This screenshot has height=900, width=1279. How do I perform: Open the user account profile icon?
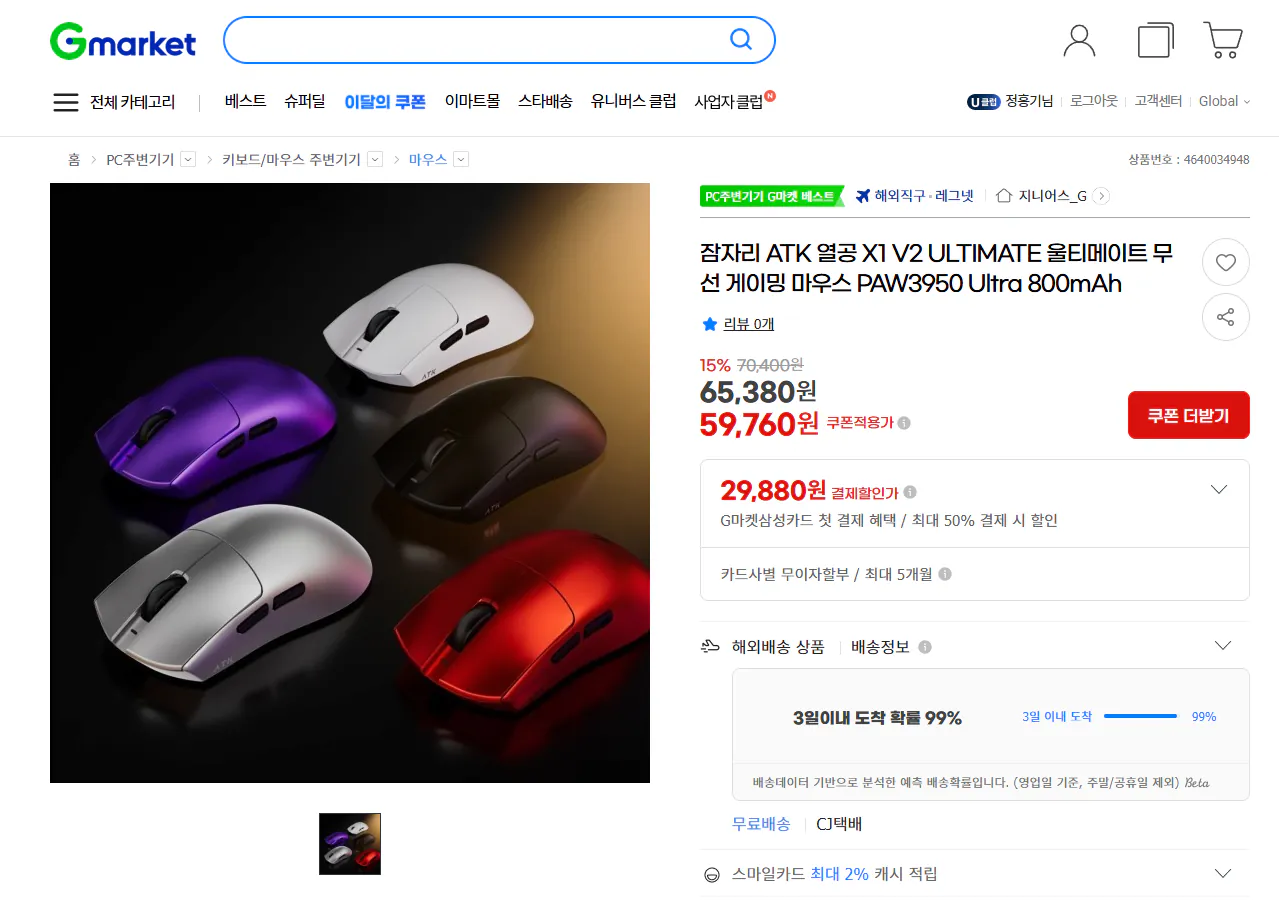tap(1079, 40)
